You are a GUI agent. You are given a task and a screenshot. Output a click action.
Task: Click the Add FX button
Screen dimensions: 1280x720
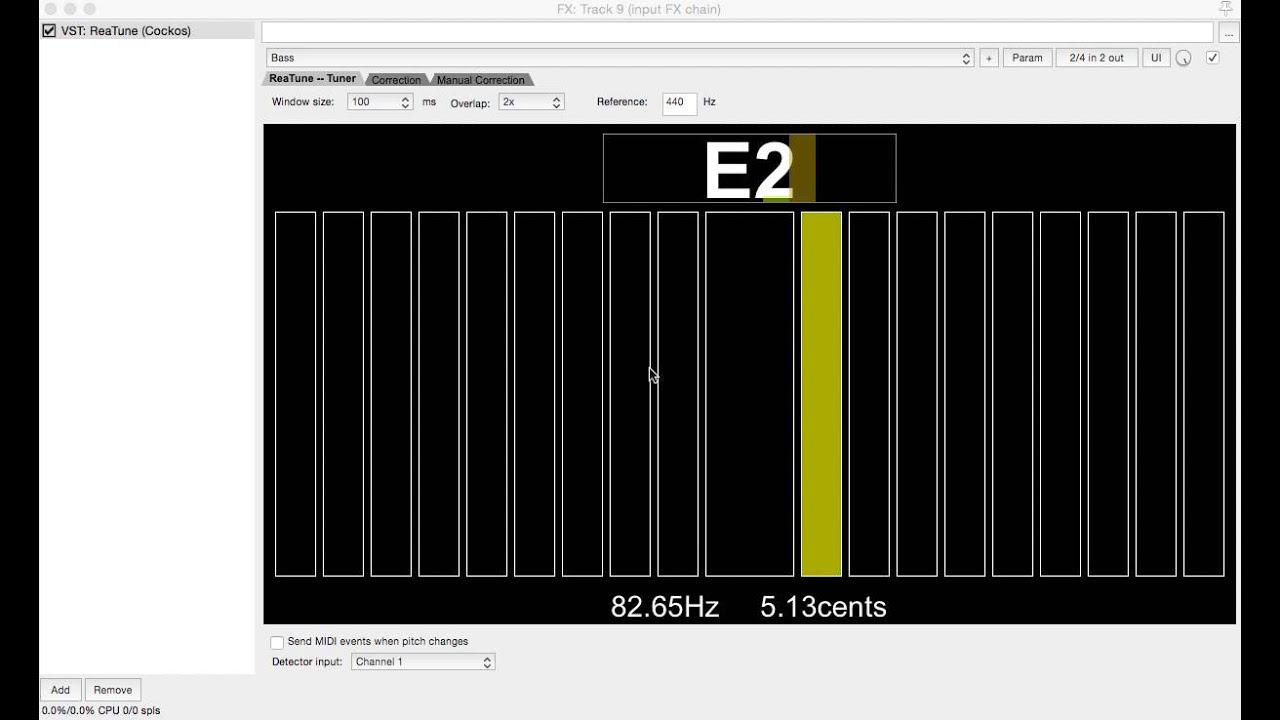tap(60, 690)
